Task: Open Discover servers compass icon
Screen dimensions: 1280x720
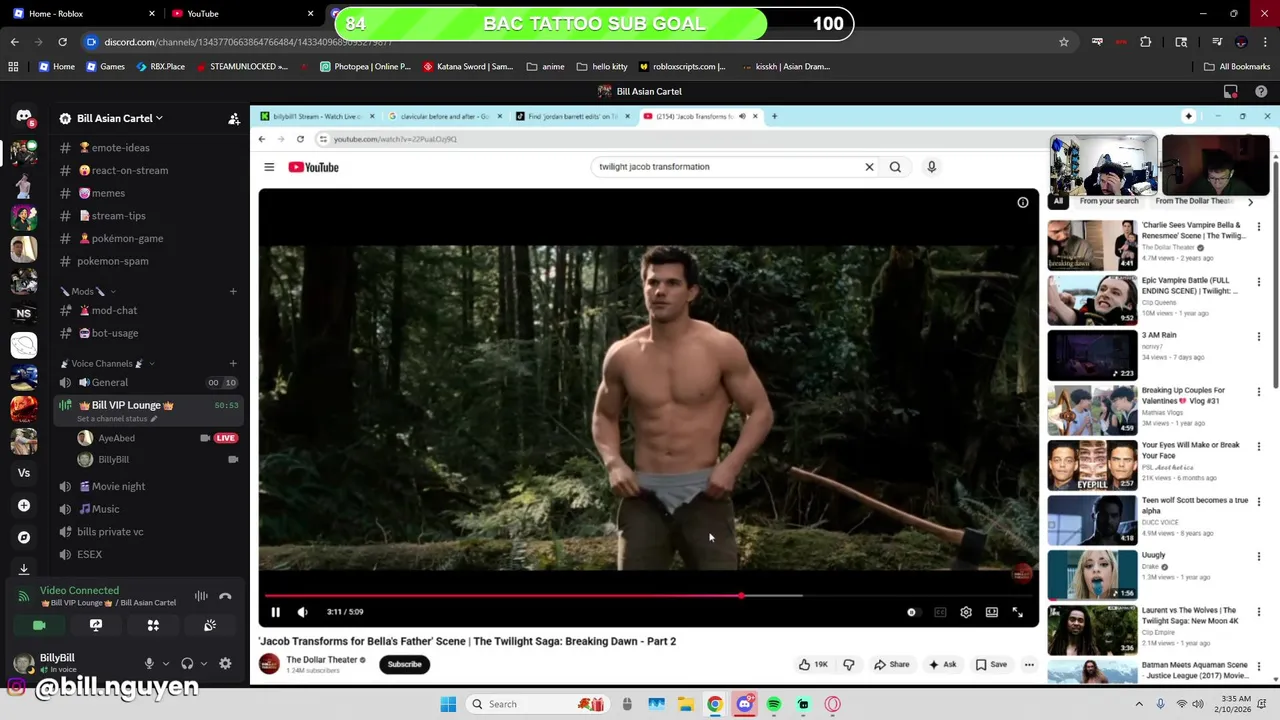Action: tap(24, 537)
